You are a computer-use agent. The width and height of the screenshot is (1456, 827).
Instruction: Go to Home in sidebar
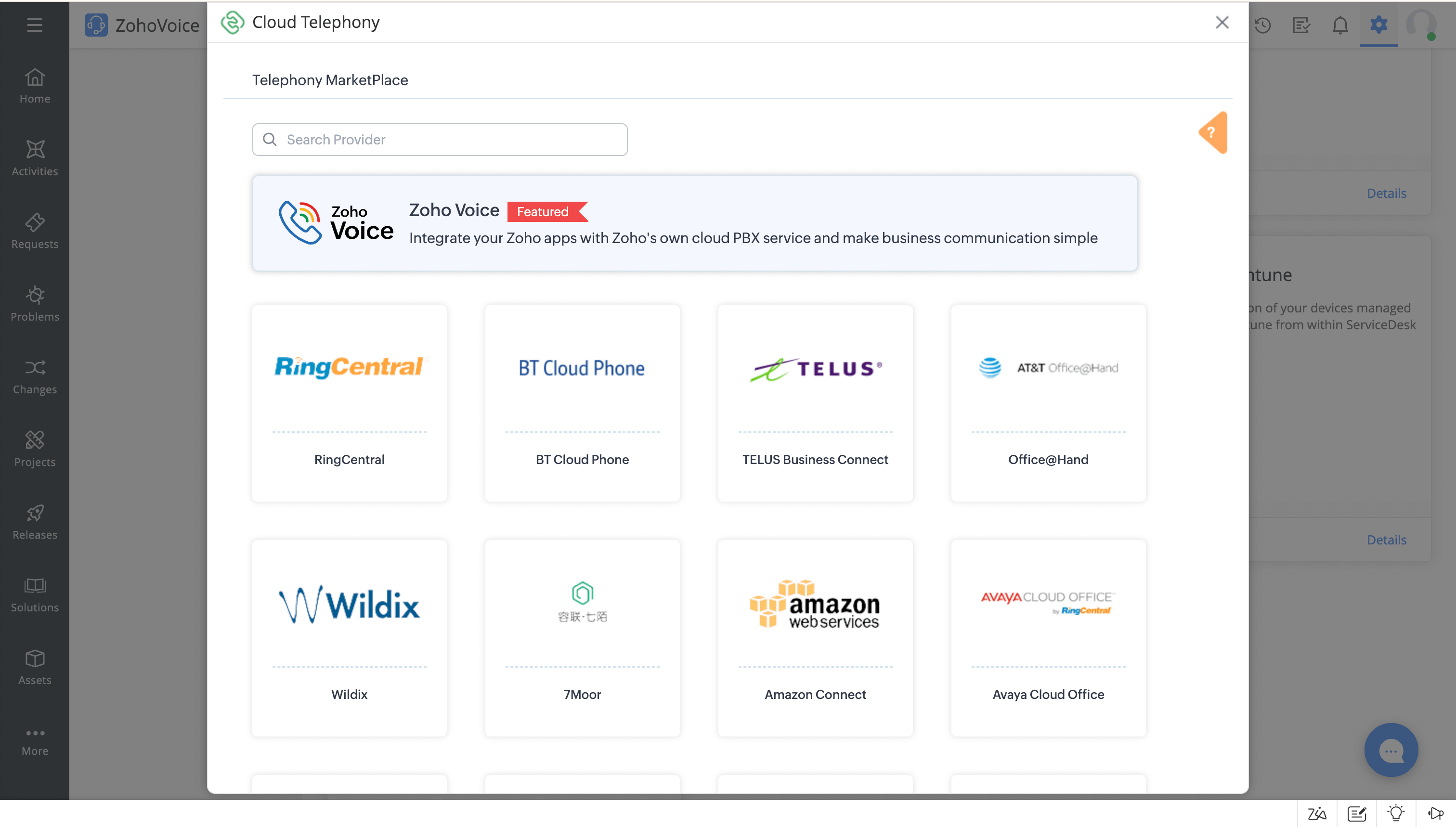(35, 86)
